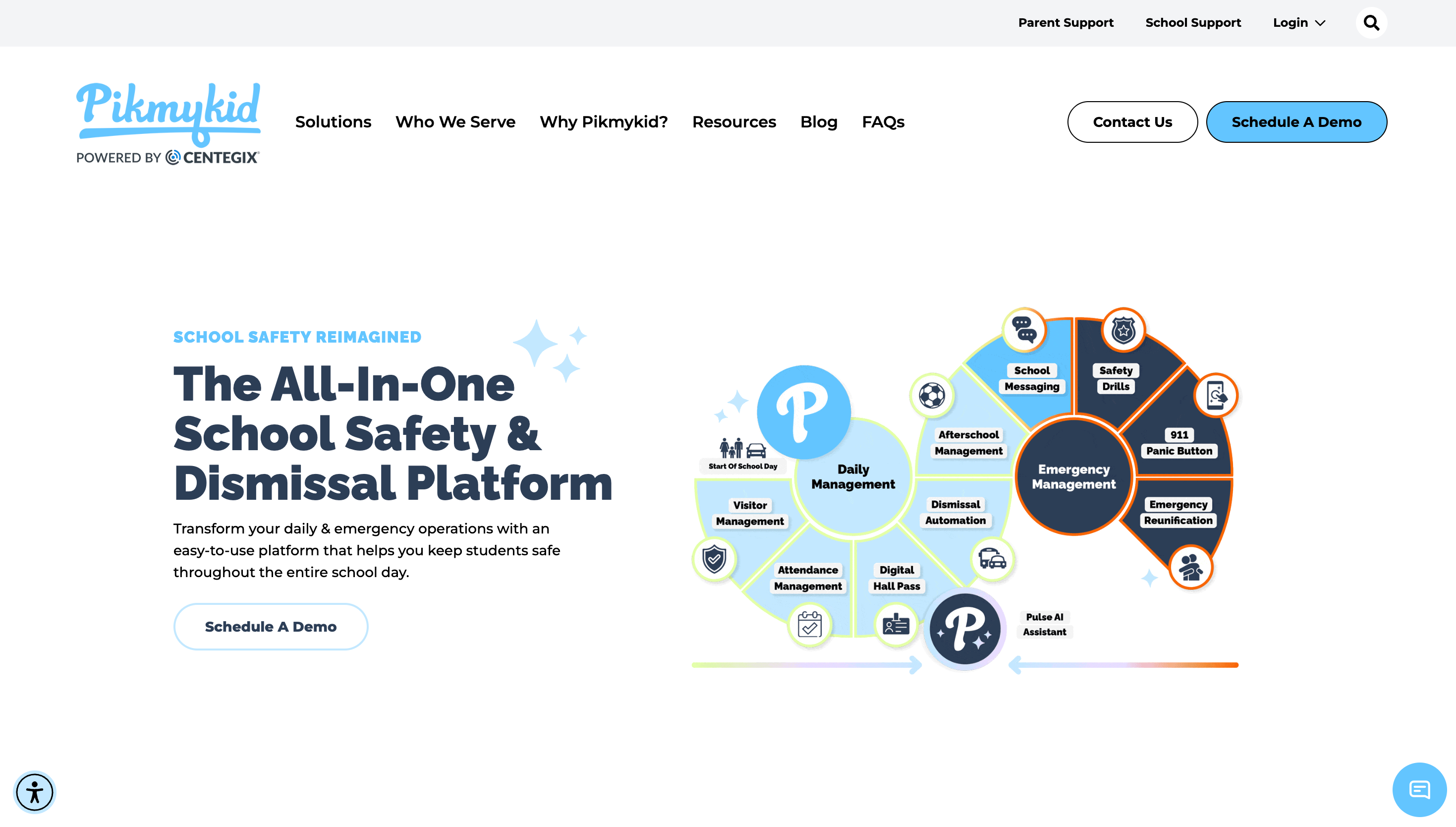This screenshot has height=827, width=1456.
Task: Select the Daily Management center circle
Action: pos(852,476)
